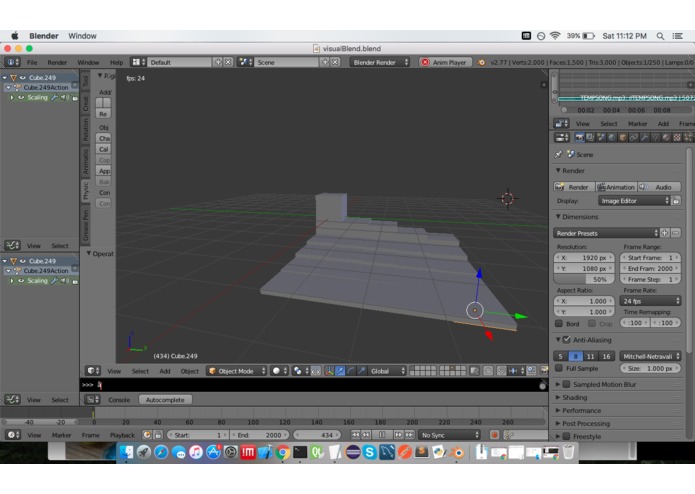Open the 3D viewport editor type selector
Image resolution: width=695 pixels, height=494 pixels.
tap(93, 371)
